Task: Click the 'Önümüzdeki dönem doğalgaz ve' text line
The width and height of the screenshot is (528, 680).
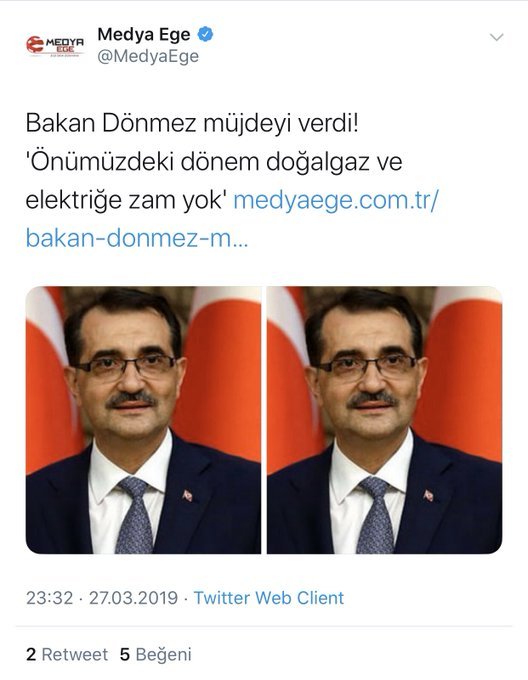Action: (214, 162)
